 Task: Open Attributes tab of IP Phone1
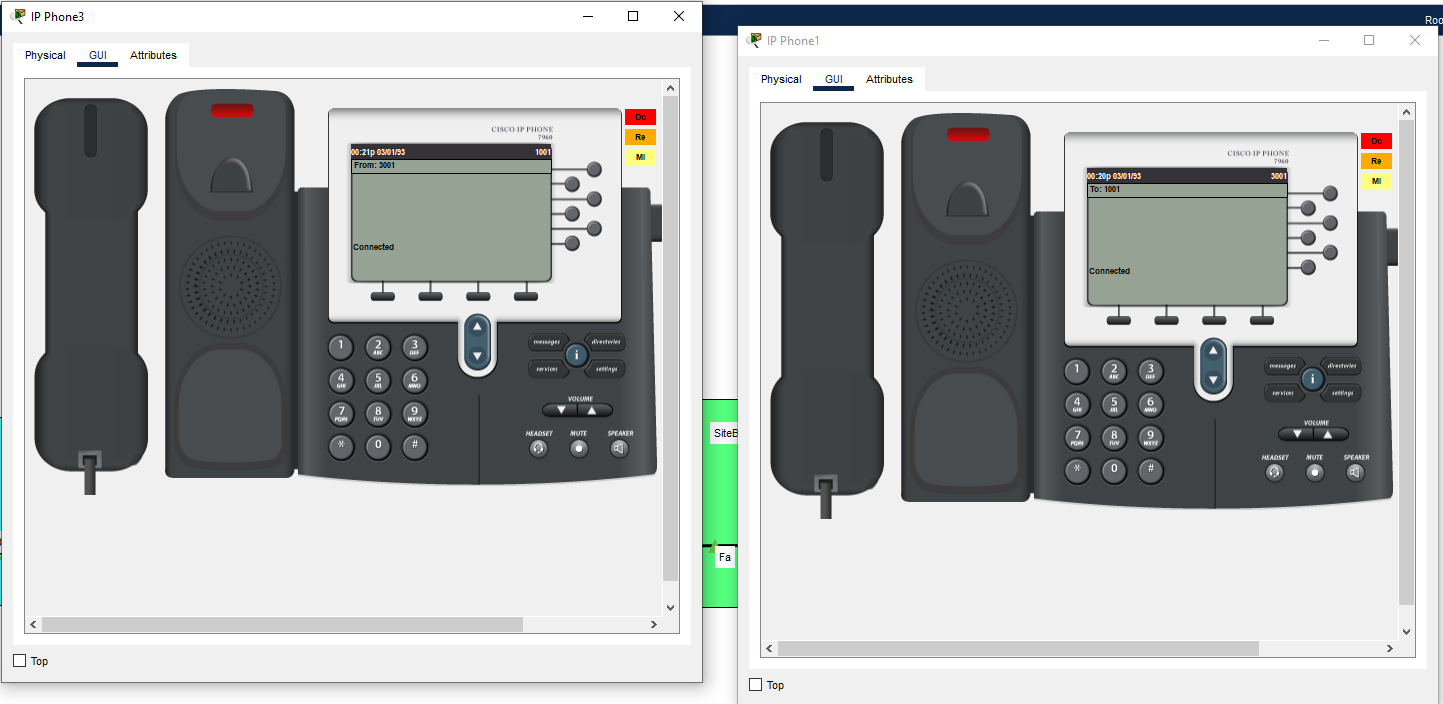click(889, 79)
